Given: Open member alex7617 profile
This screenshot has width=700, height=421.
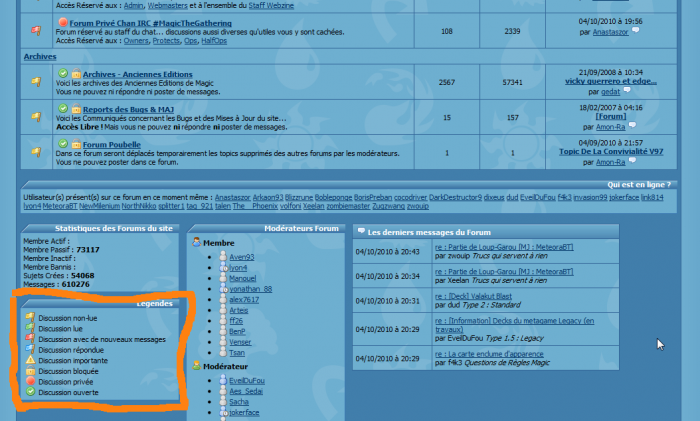Looking at the screenshot, I should (244, 299).
